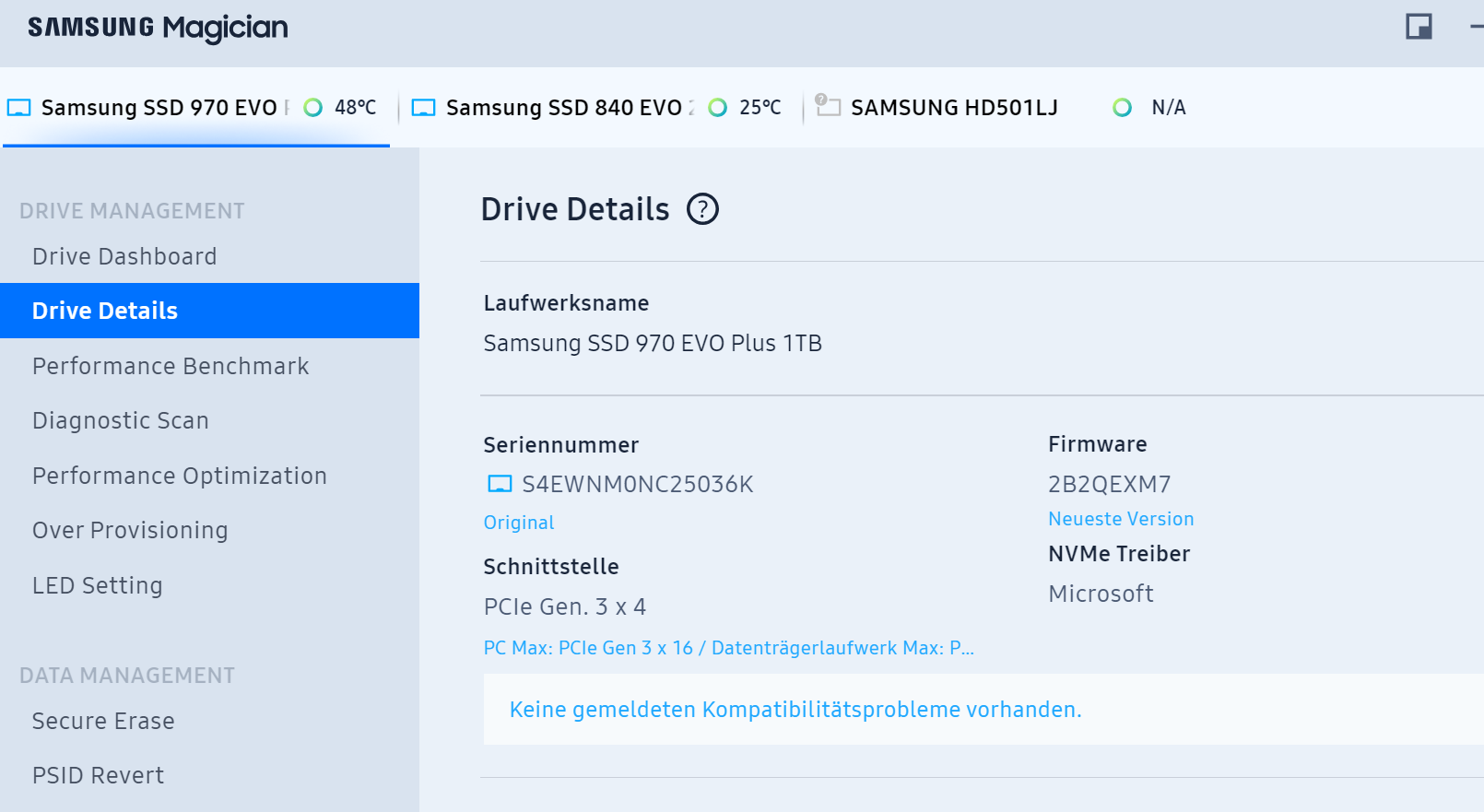The width and height of the screenshot is (1484, 812).
Task: Click the status ring next to N/A
Action: [1122, 108]
